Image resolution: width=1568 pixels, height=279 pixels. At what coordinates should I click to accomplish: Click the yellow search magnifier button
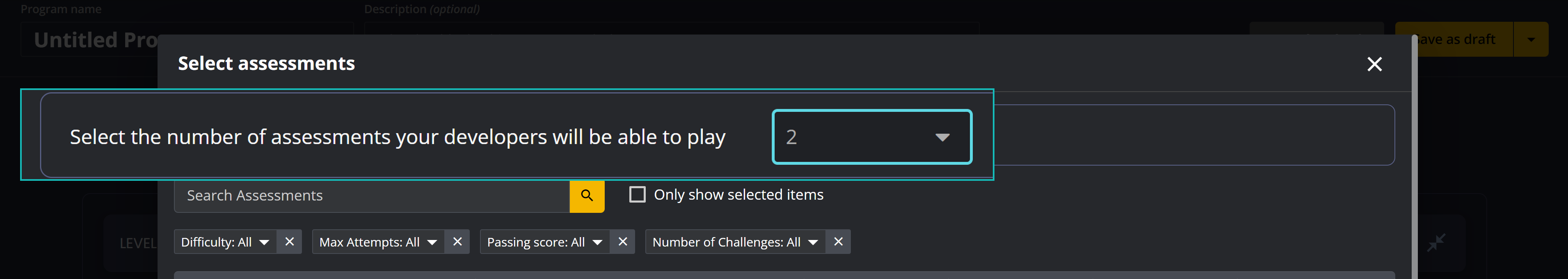(587, 196)
